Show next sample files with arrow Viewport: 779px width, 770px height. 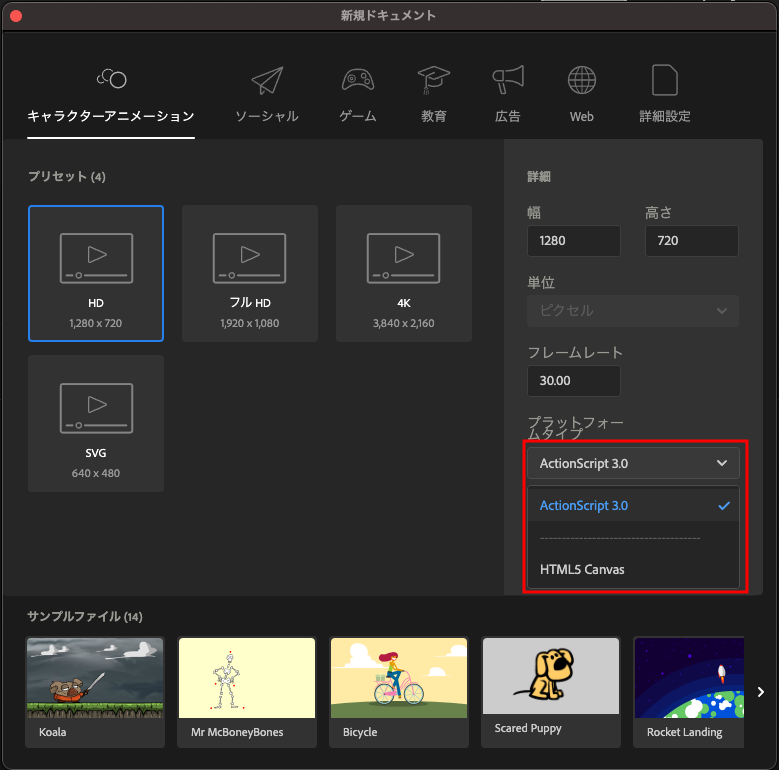[x=761, y=692]
